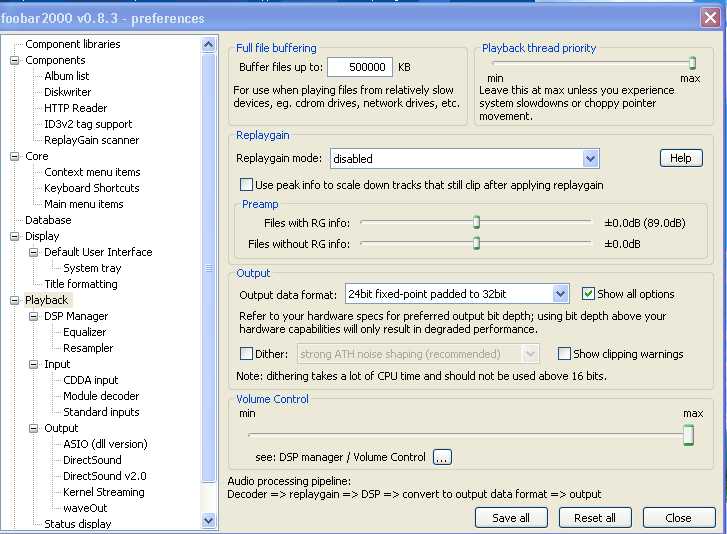
Task: Select DirectSound output page
Action: coord(92,460)
